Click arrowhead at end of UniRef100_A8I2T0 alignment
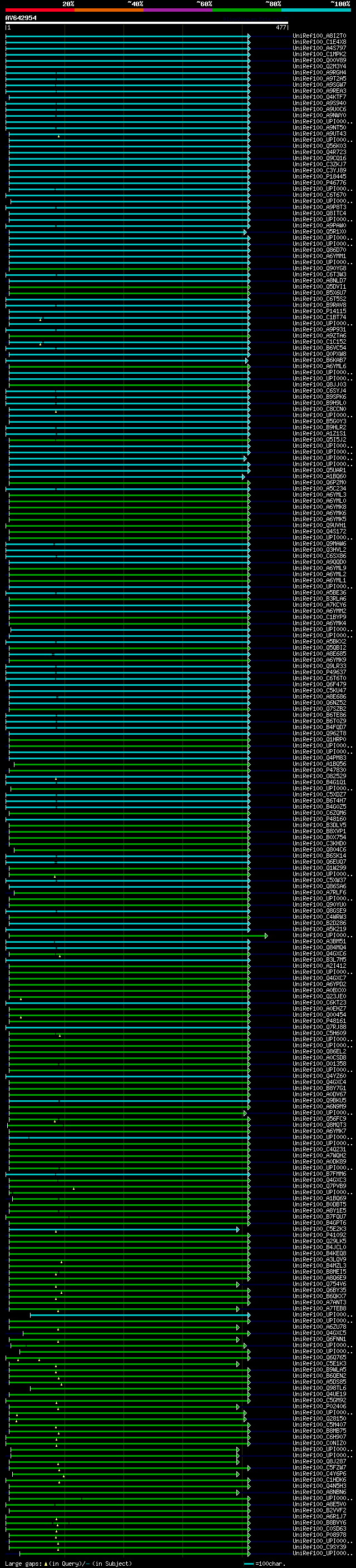Screen dimensions: 356x1568 coord(249,37)
